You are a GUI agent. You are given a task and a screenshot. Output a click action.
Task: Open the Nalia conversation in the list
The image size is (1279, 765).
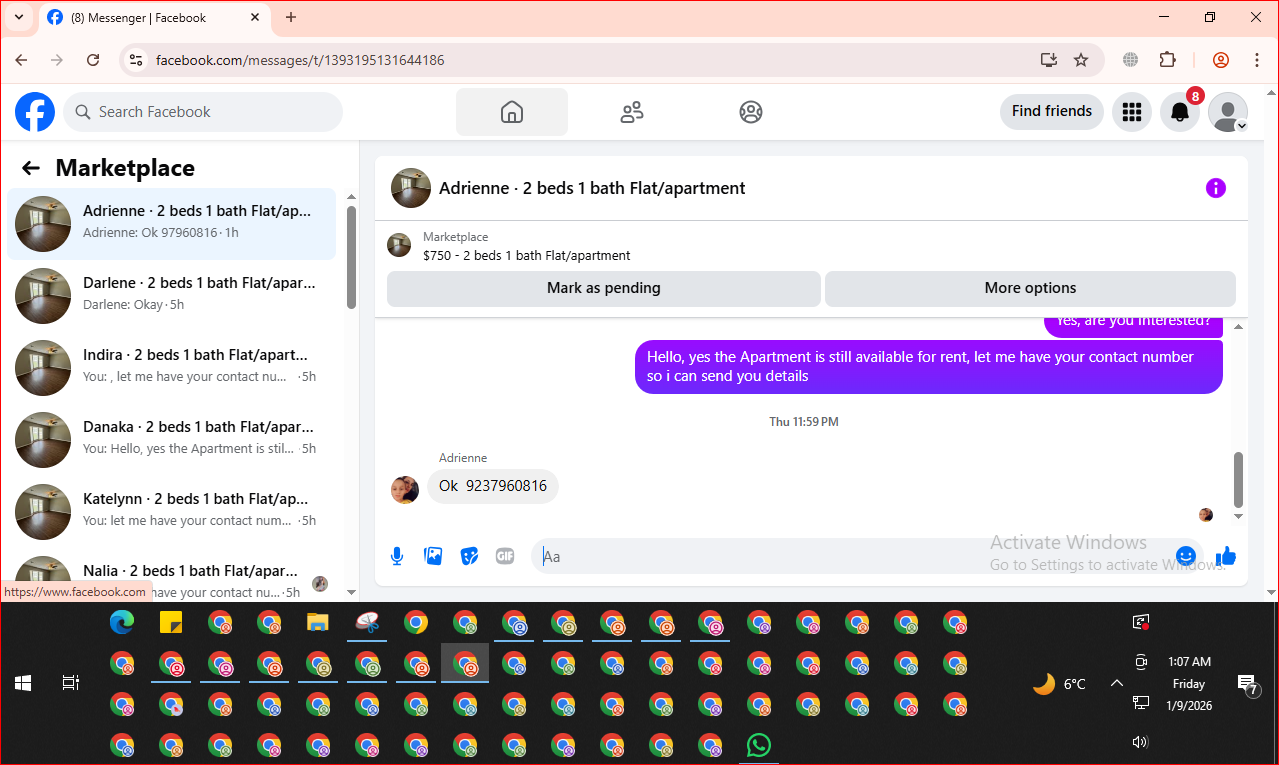pos(172,575)
